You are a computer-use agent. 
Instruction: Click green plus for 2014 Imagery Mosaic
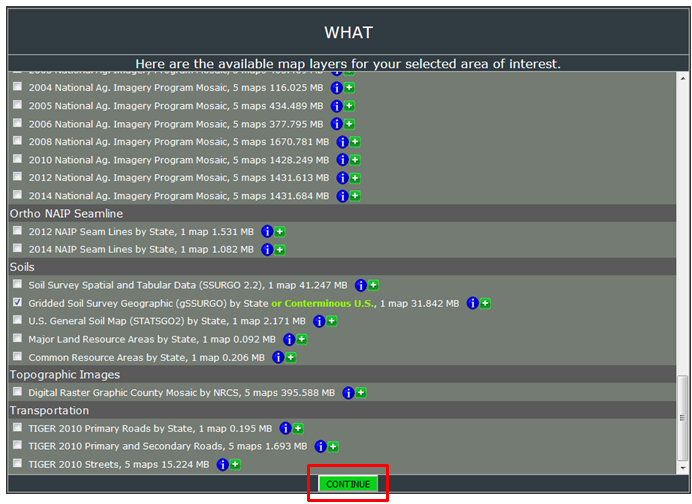(355, 196)
